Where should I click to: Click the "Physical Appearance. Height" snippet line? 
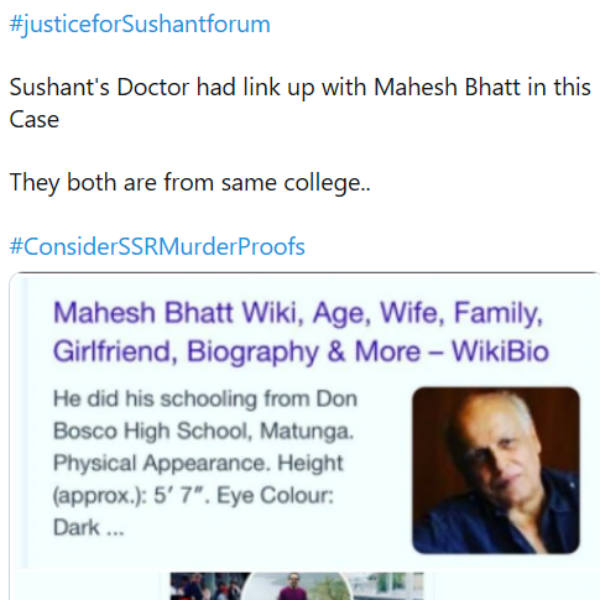coord(197,464)
